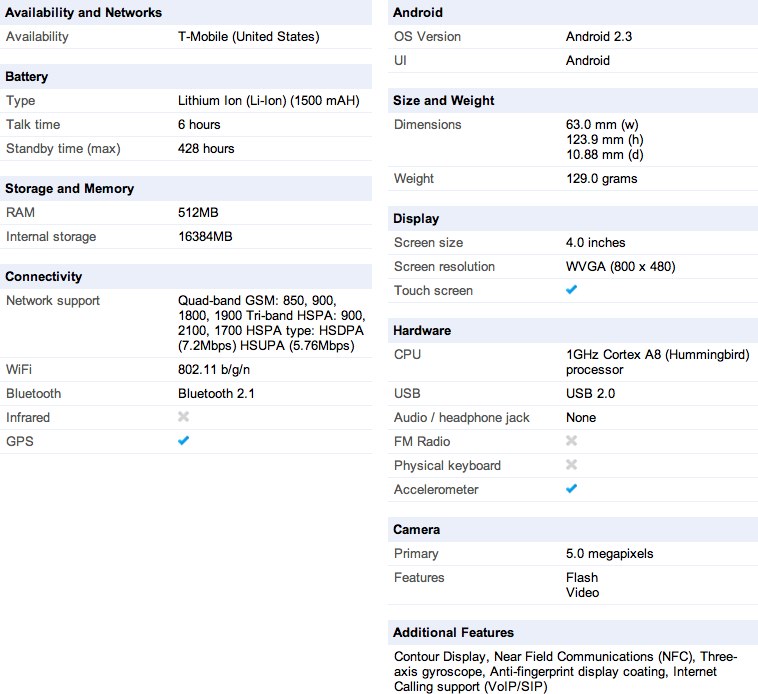Click the blue checkmark next to GPS

tap(184, 441)
